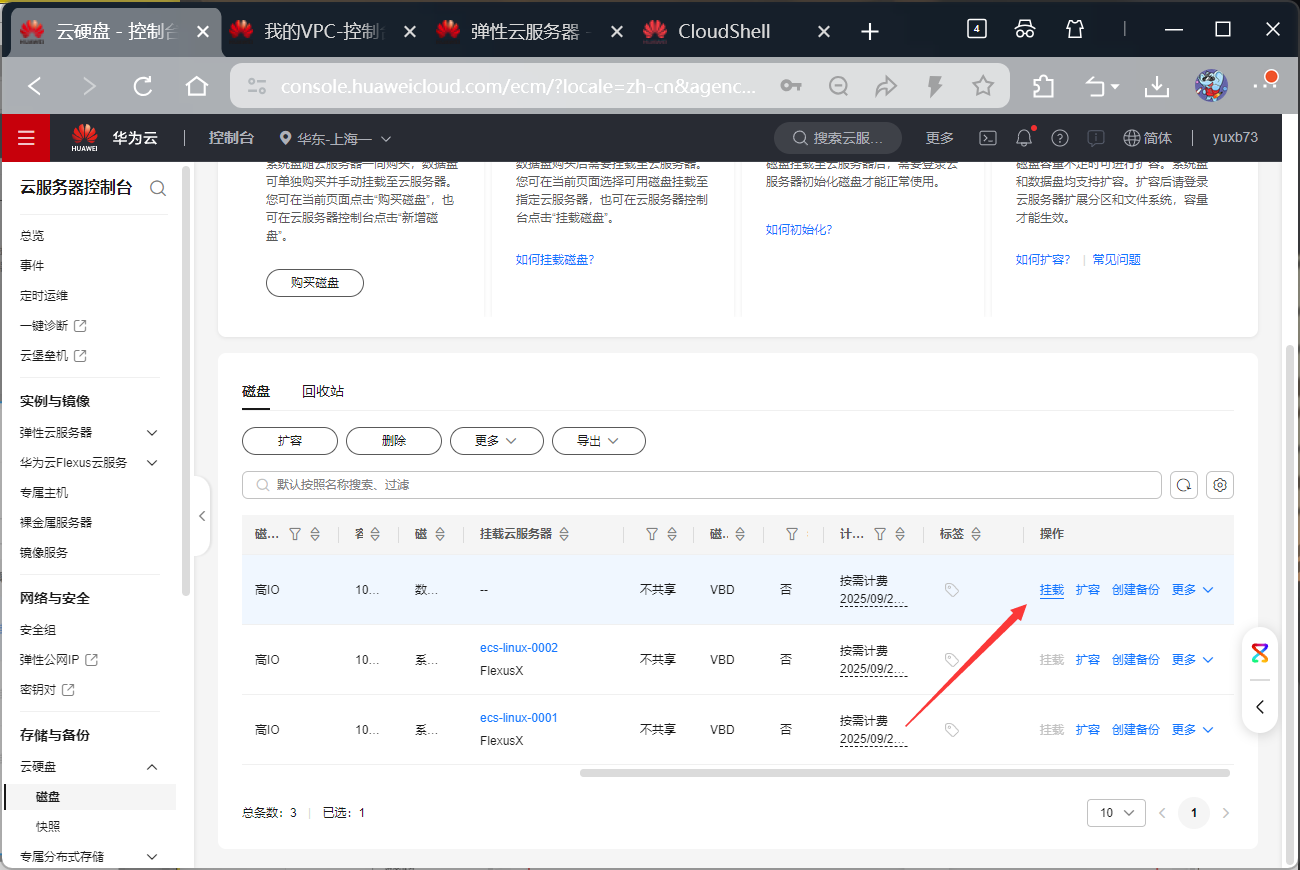Click 挂载 for the unattached disk

pyautogui.click(x=1052, y=590)
